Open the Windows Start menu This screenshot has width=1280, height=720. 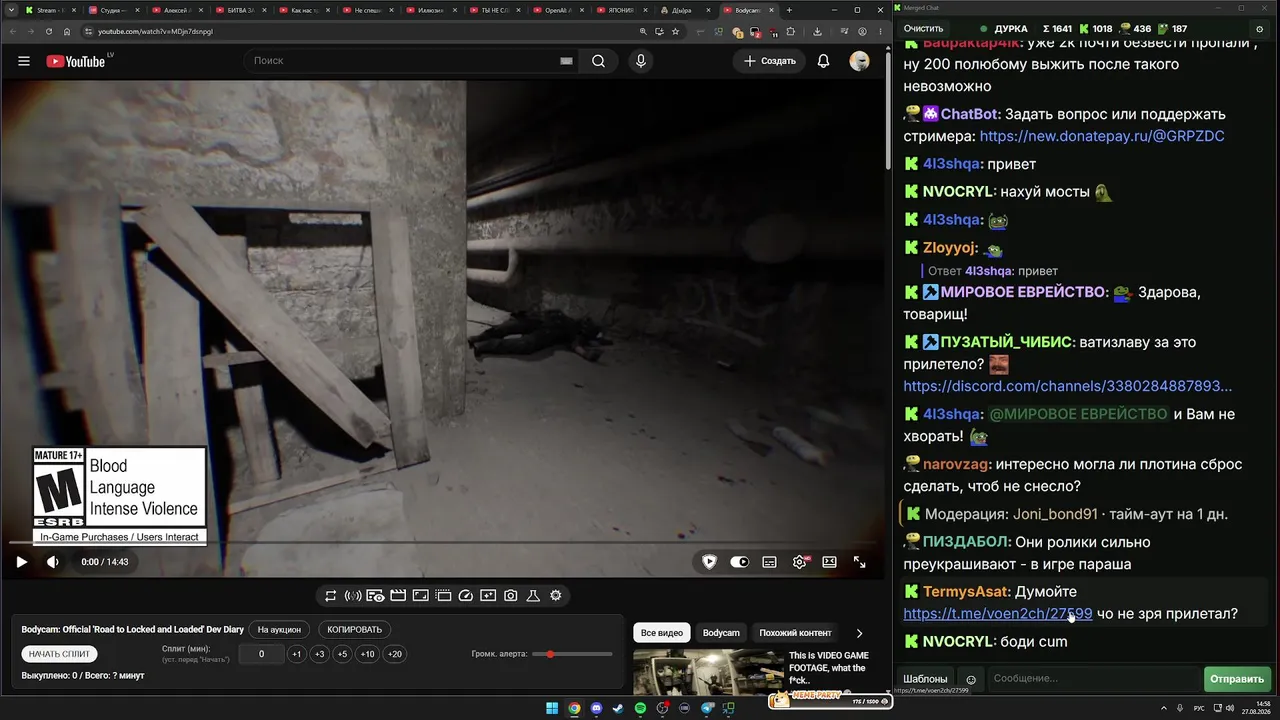coord(551,708)
